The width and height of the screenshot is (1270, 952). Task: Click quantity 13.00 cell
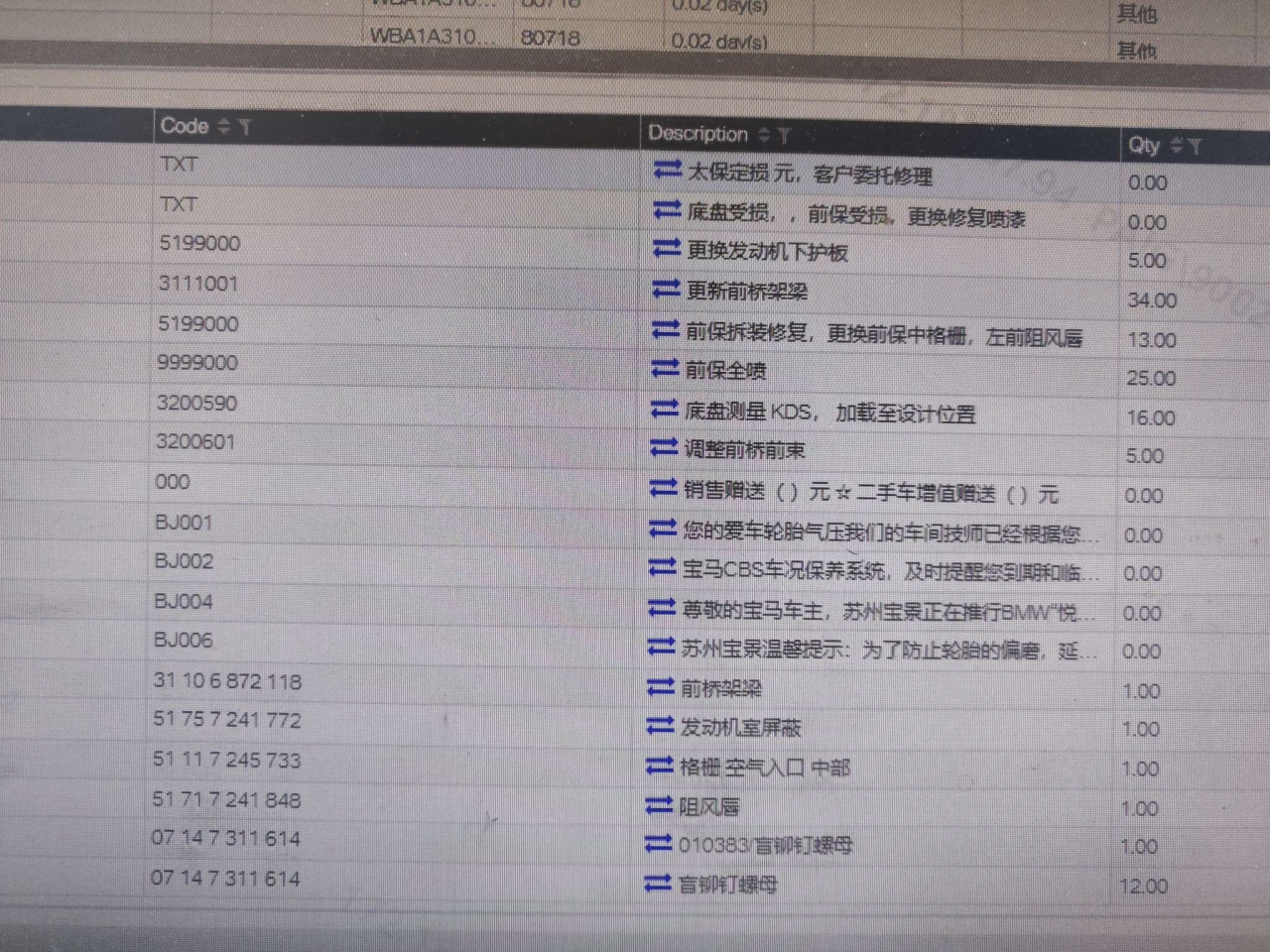[x=1152, y=340]
